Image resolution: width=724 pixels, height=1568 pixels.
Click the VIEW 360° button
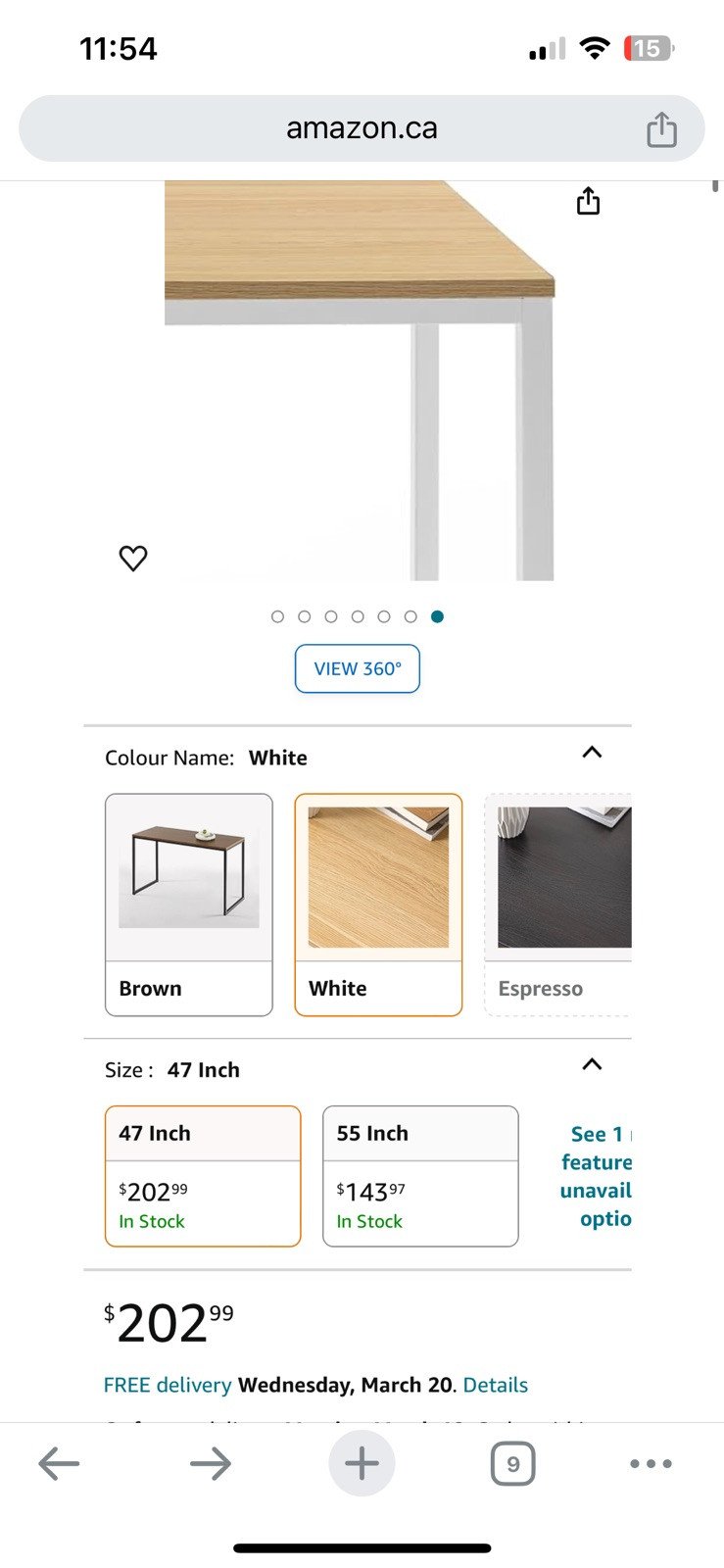(x=358, y=668)
